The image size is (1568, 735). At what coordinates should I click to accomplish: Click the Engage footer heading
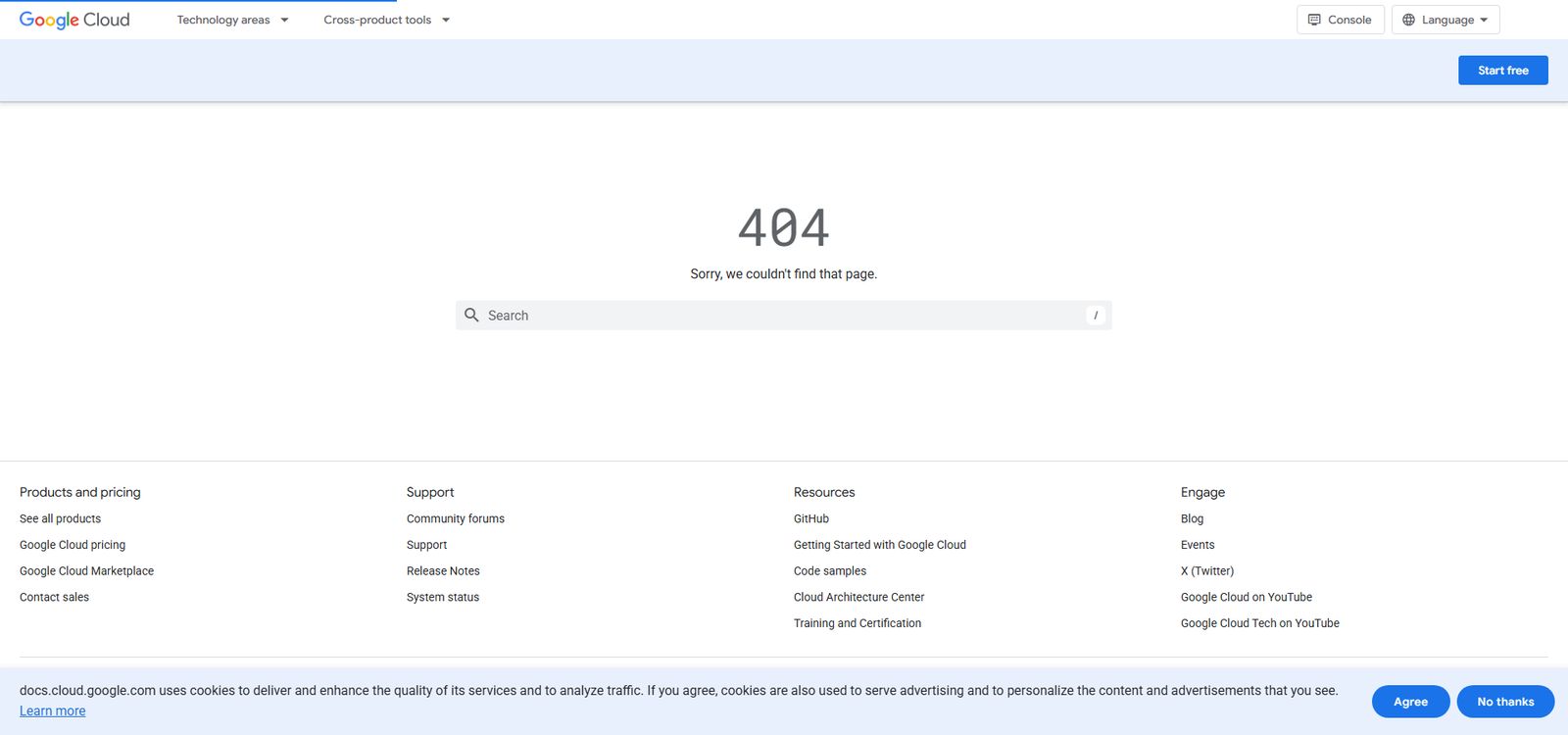coord(1202,492)
